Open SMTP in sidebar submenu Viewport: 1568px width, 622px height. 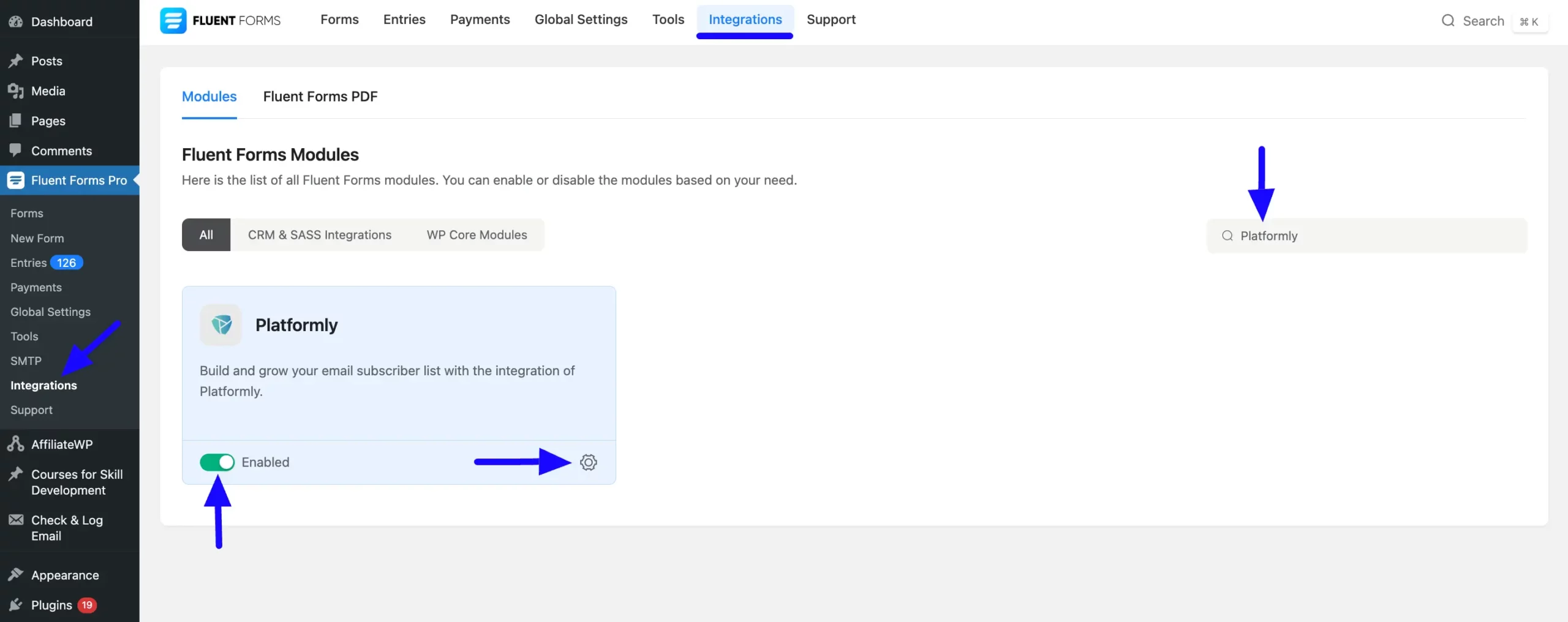(x=26, y=361)
